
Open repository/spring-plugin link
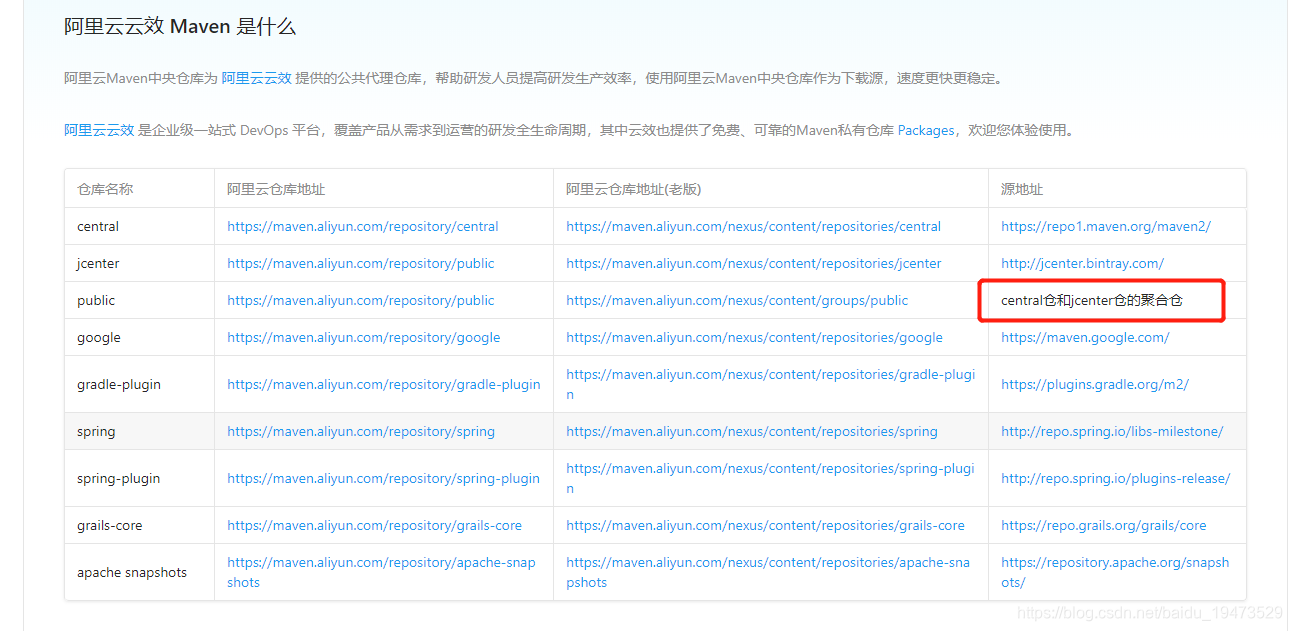pos(384,478)
